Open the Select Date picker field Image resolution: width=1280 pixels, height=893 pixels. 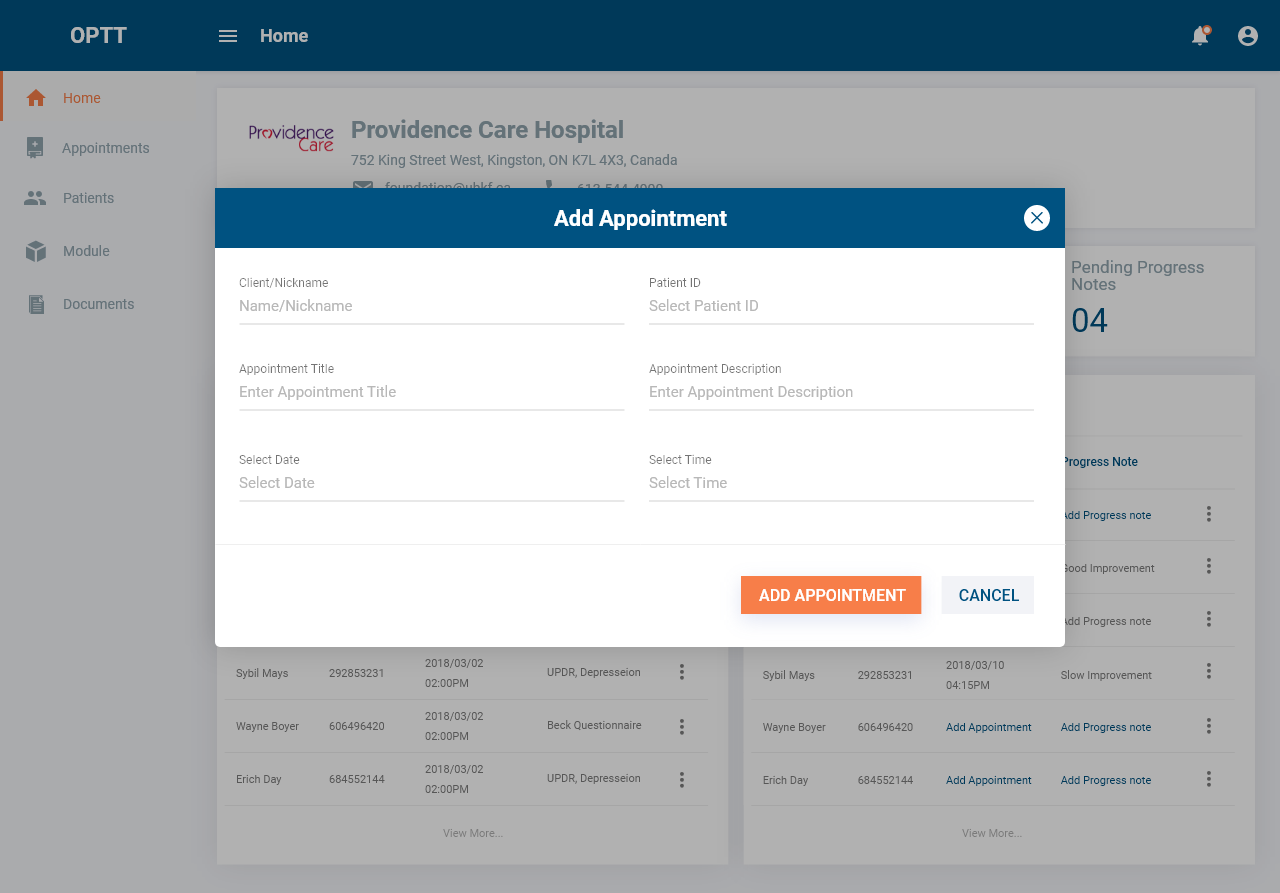431,483
